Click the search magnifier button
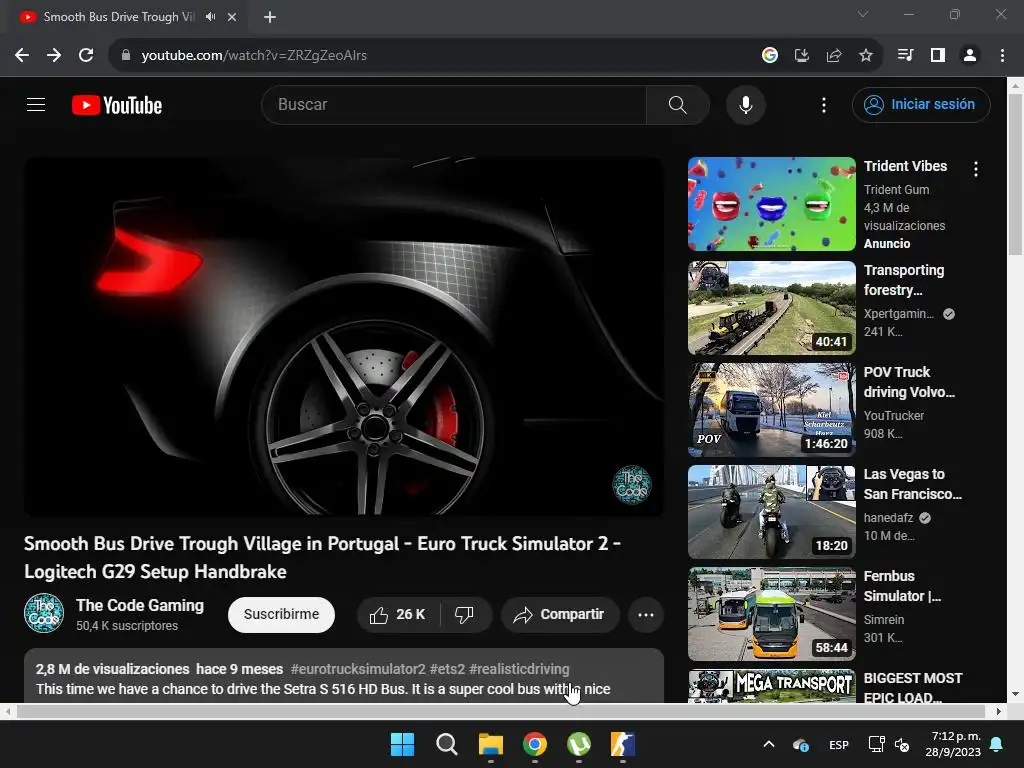 pyautogui.click(x=677, y=104)
